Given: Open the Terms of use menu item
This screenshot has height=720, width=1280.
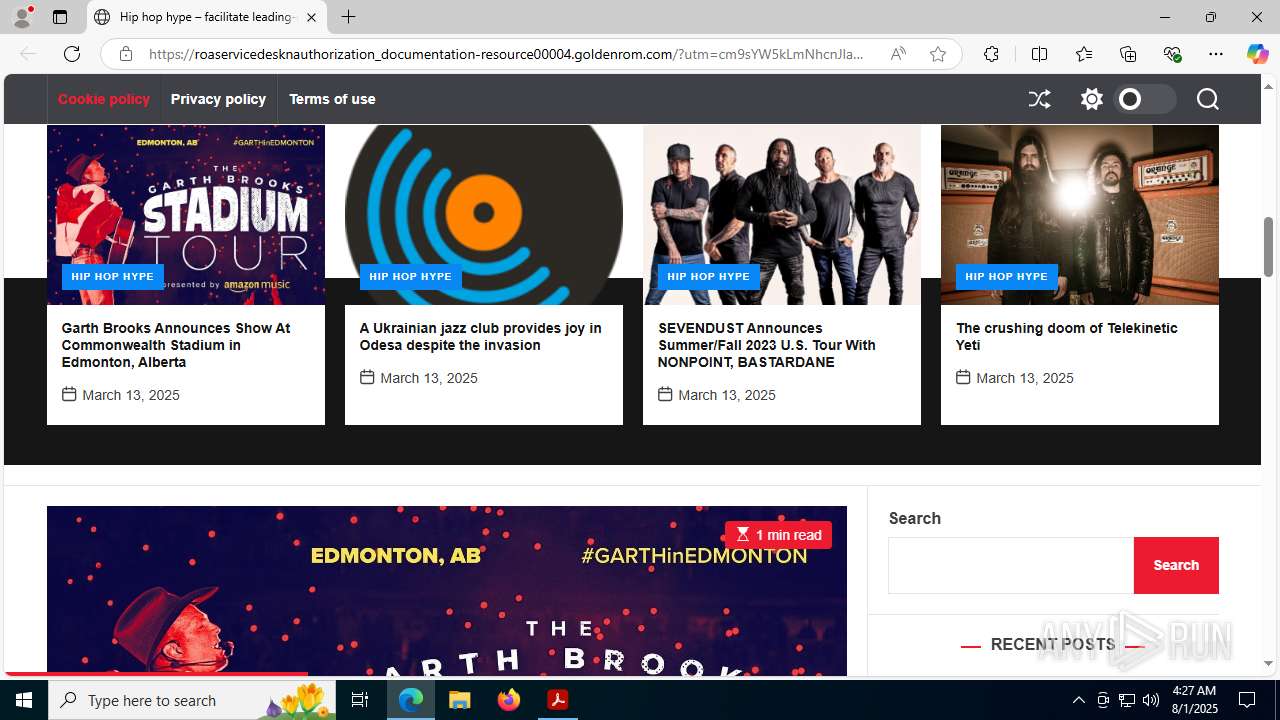Looking at the screenshot, I should point(332,99).
